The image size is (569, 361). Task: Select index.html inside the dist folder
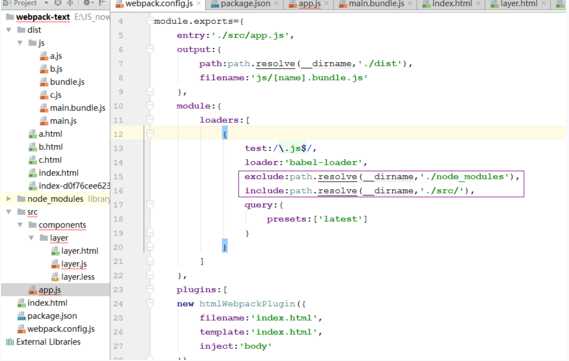pyautogui.click(x=58, y=173)
